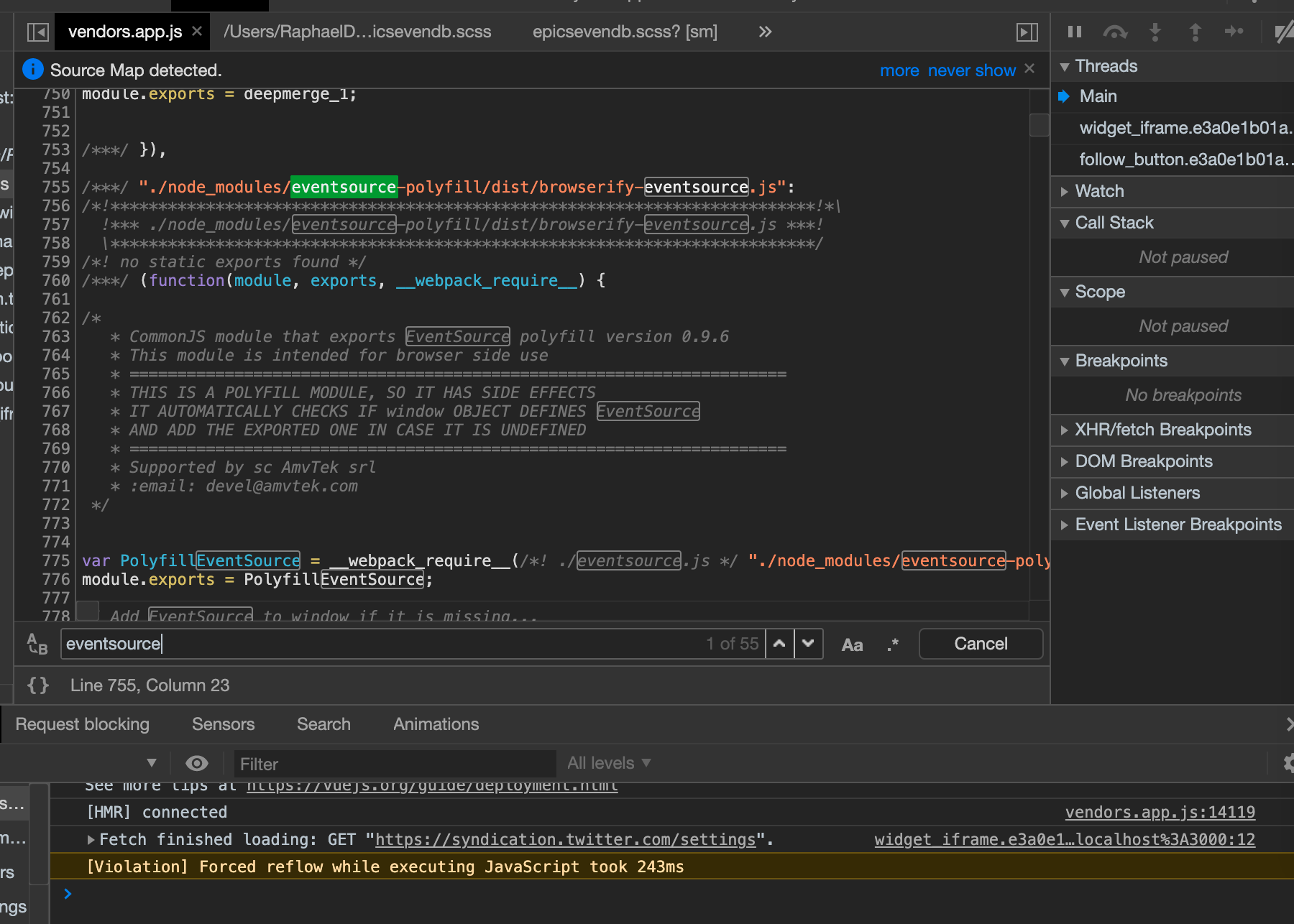1294x924 pixels.
Task: Click line number 775 in gutter
Action: 56,560
